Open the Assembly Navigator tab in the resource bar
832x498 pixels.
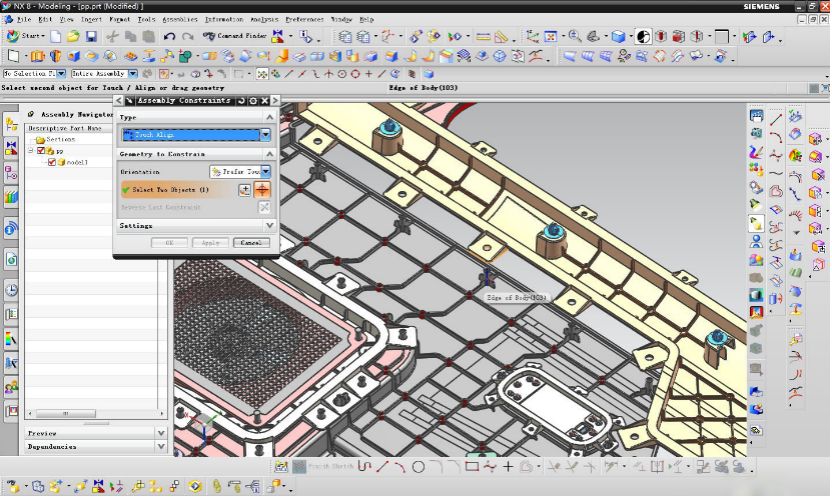click(x=11, y=125)
